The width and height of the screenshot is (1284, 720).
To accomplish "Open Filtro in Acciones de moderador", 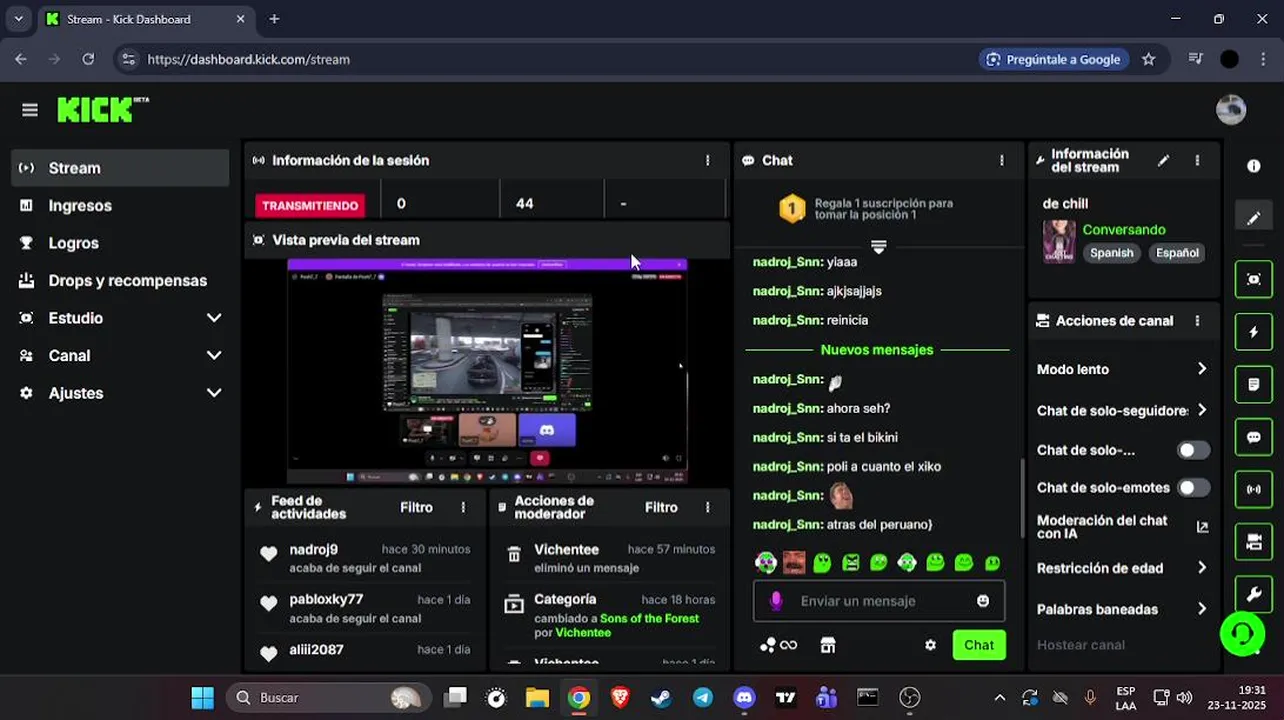I will tap(661, 507).
